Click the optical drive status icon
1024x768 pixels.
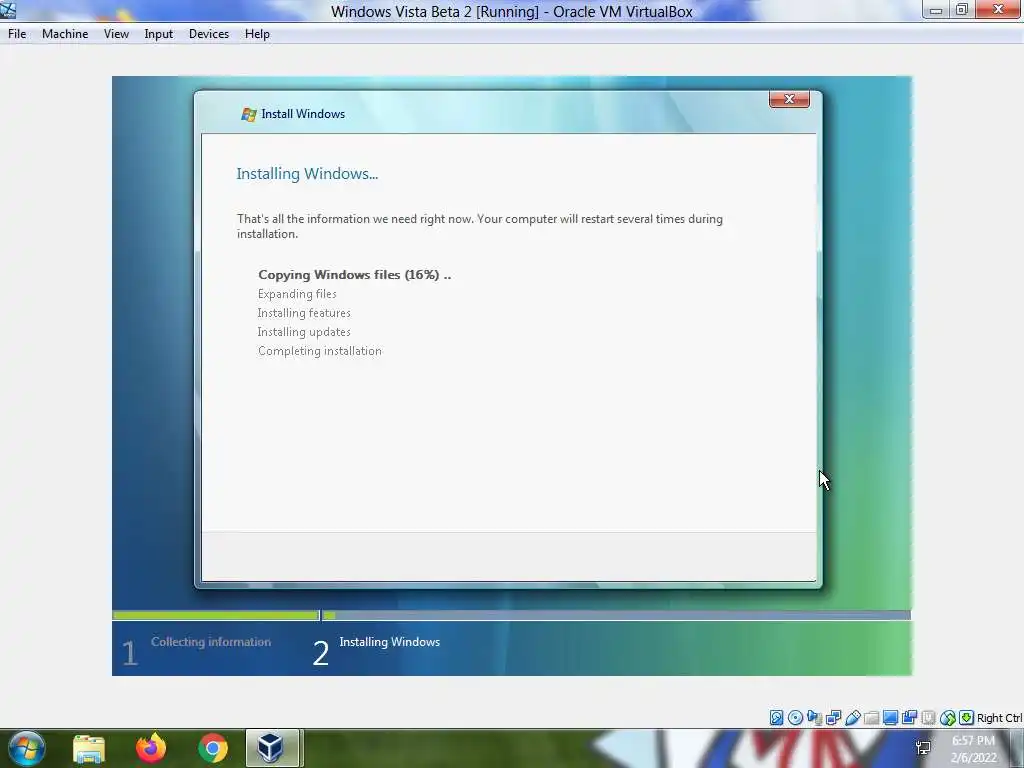click(795, 718)
